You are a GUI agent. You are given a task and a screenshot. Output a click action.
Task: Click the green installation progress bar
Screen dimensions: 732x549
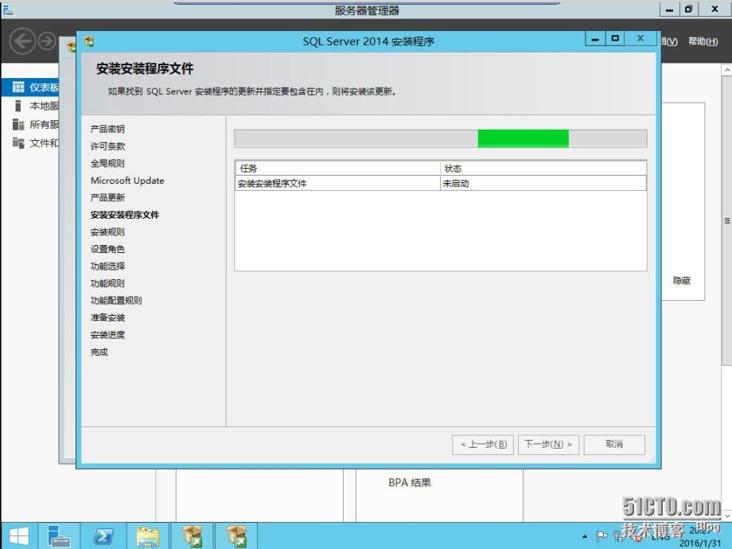click(x=523, y=139)
